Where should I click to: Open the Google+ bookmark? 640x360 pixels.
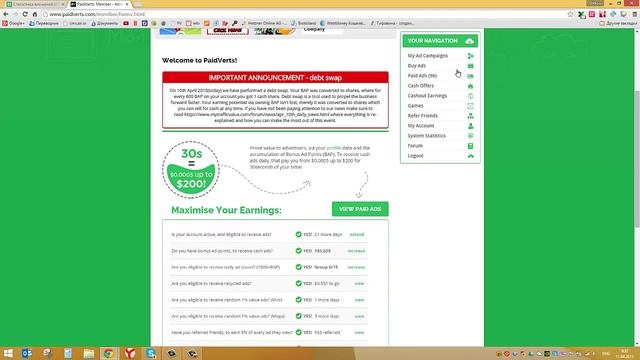click(13, 23)
